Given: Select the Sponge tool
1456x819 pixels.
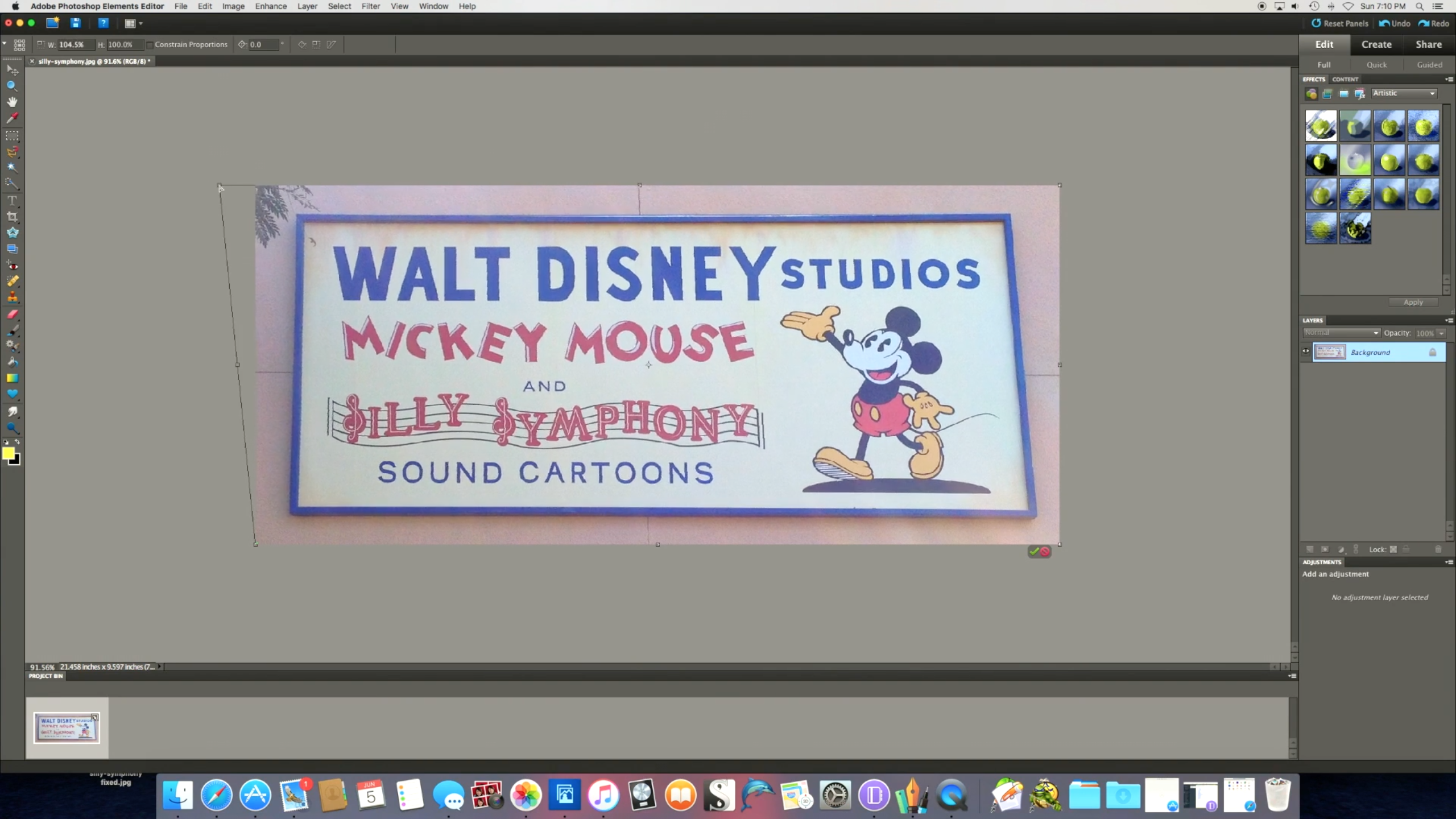Looking at the screenshot, I should tap(12, 428).
